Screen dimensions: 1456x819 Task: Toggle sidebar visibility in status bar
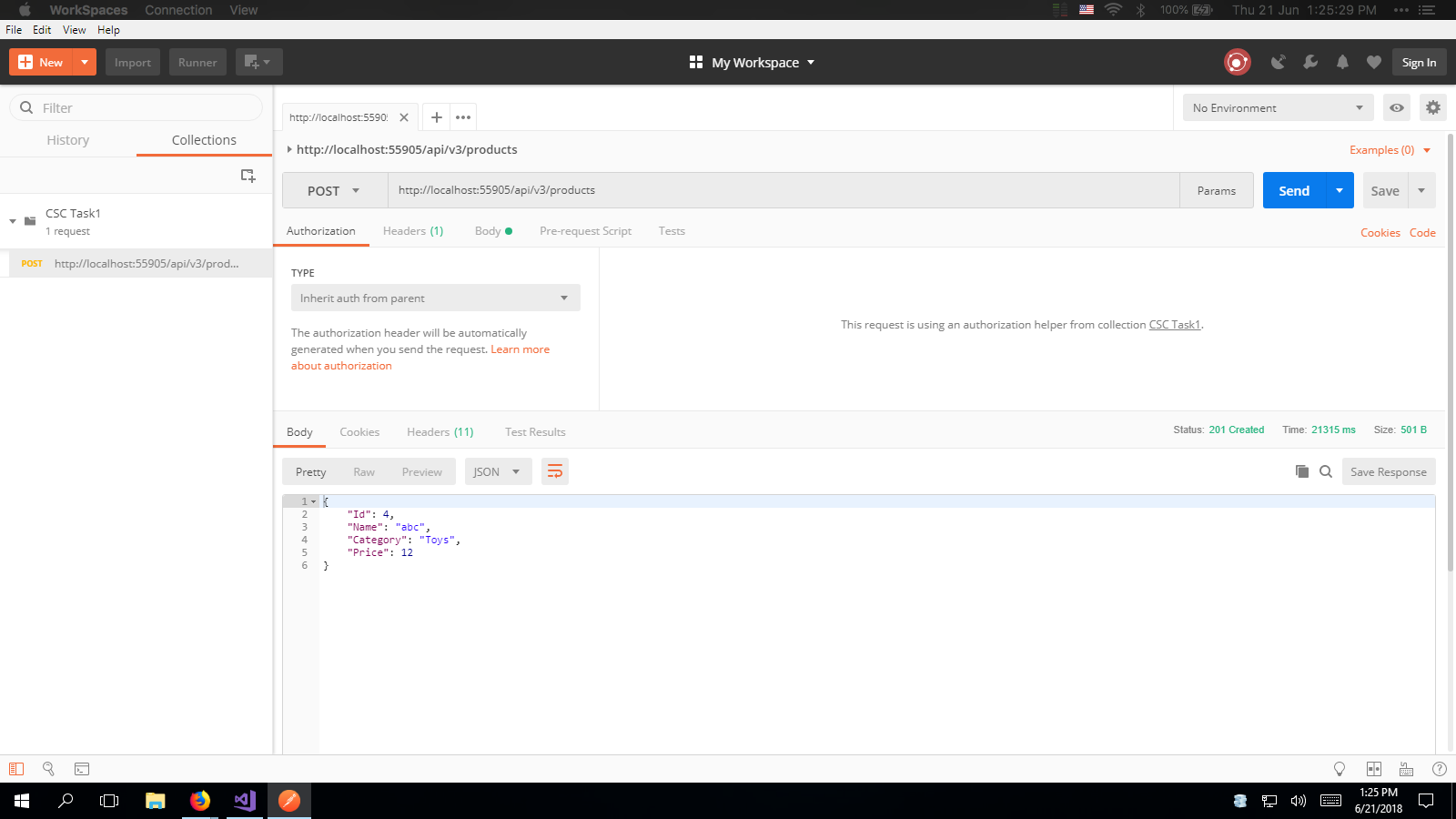[16, 769]
